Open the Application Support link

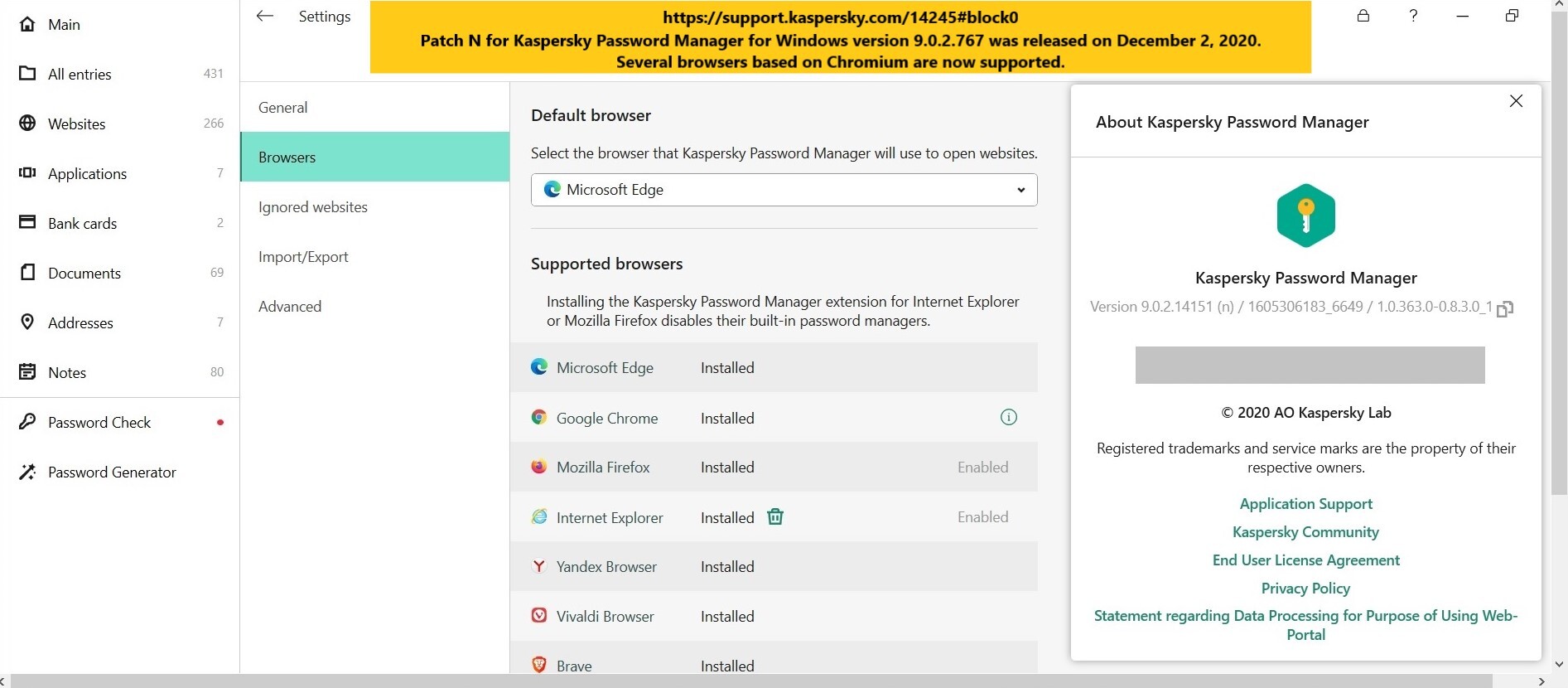coord(1305,504)
